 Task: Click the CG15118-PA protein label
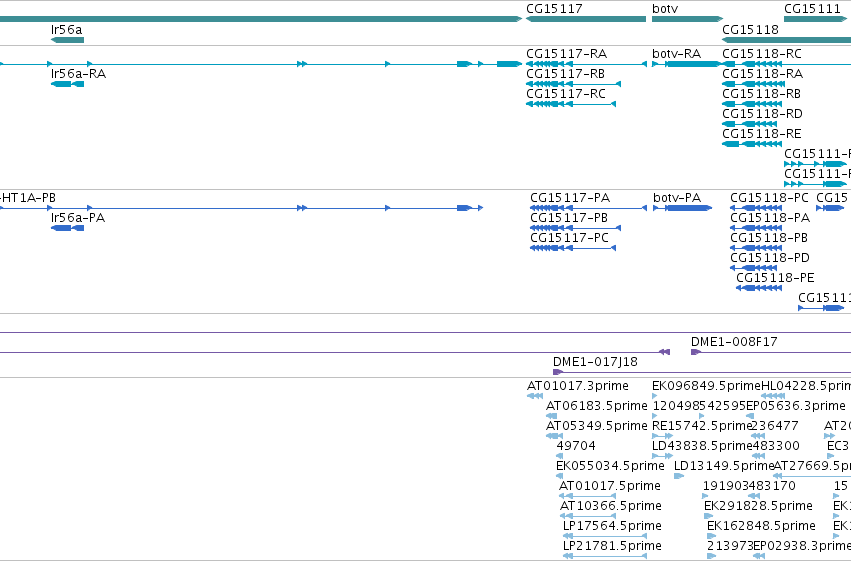click(x=770, y=218)
